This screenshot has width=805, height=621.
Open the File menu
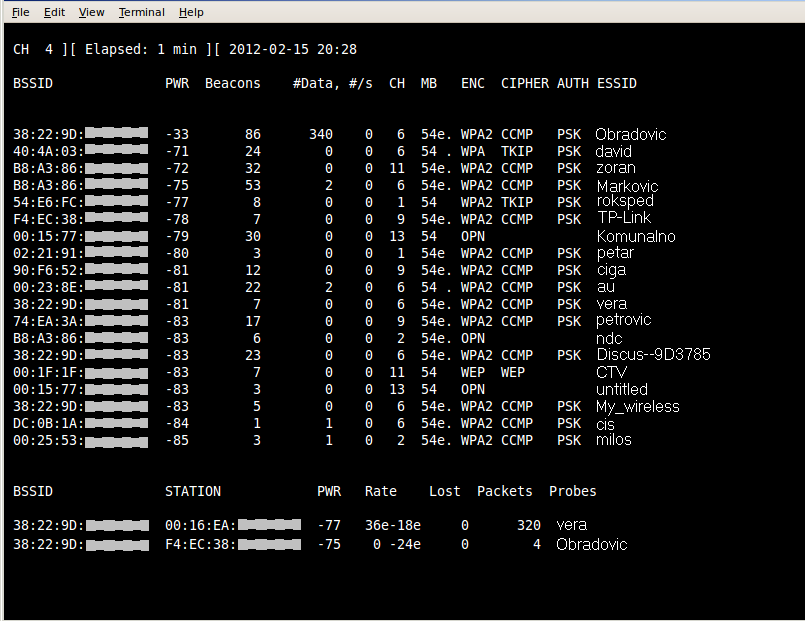20,12
